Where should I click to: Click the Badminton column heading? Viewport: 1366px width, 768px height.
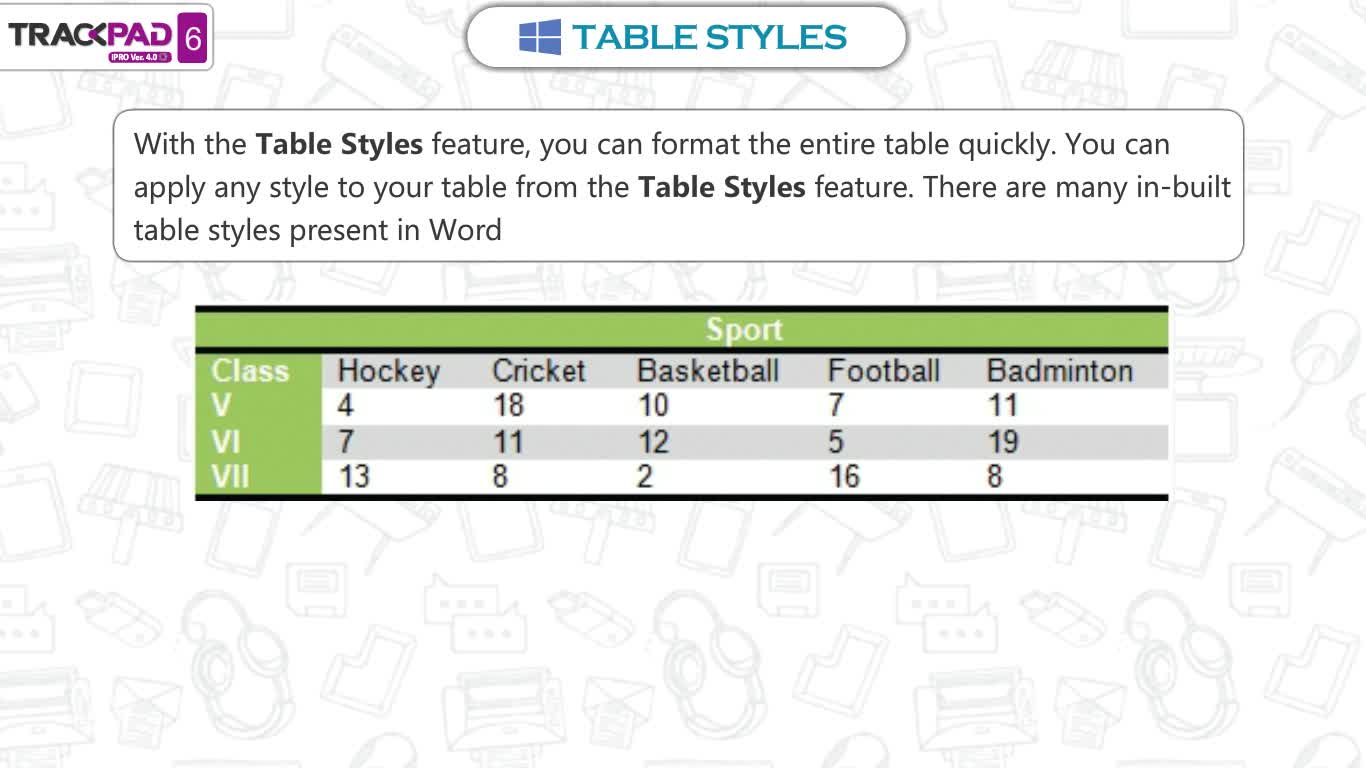(x=1060, y=371)
